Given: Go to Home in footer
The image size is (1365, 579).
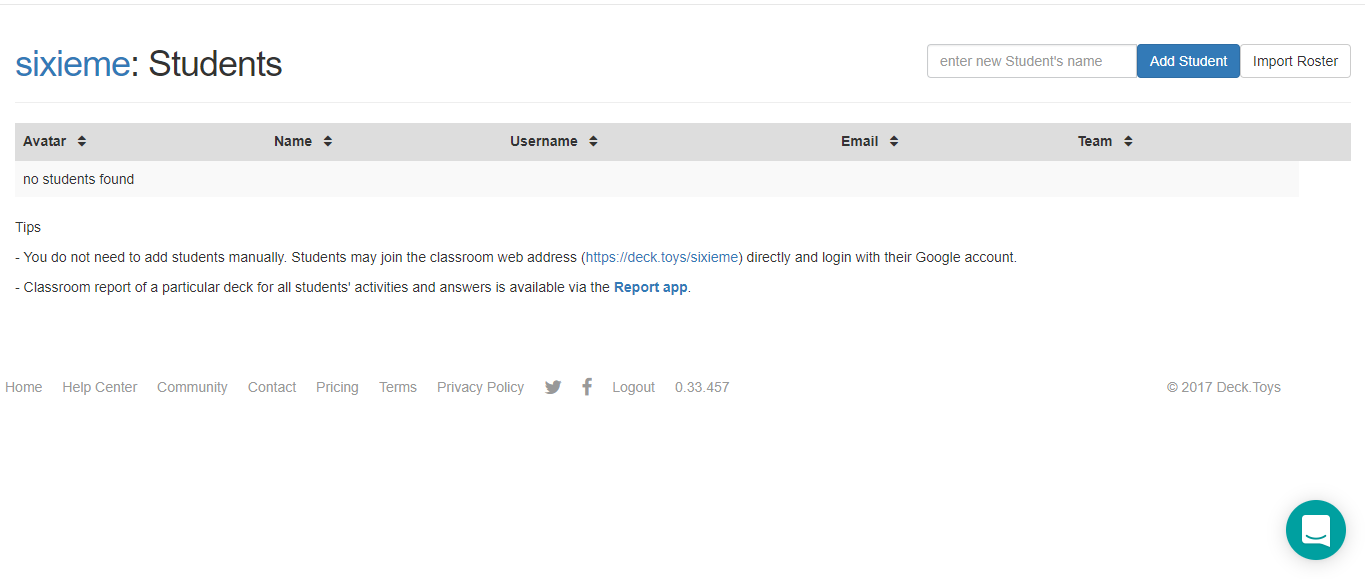Looking at the screenshot, I should [23, 387].
